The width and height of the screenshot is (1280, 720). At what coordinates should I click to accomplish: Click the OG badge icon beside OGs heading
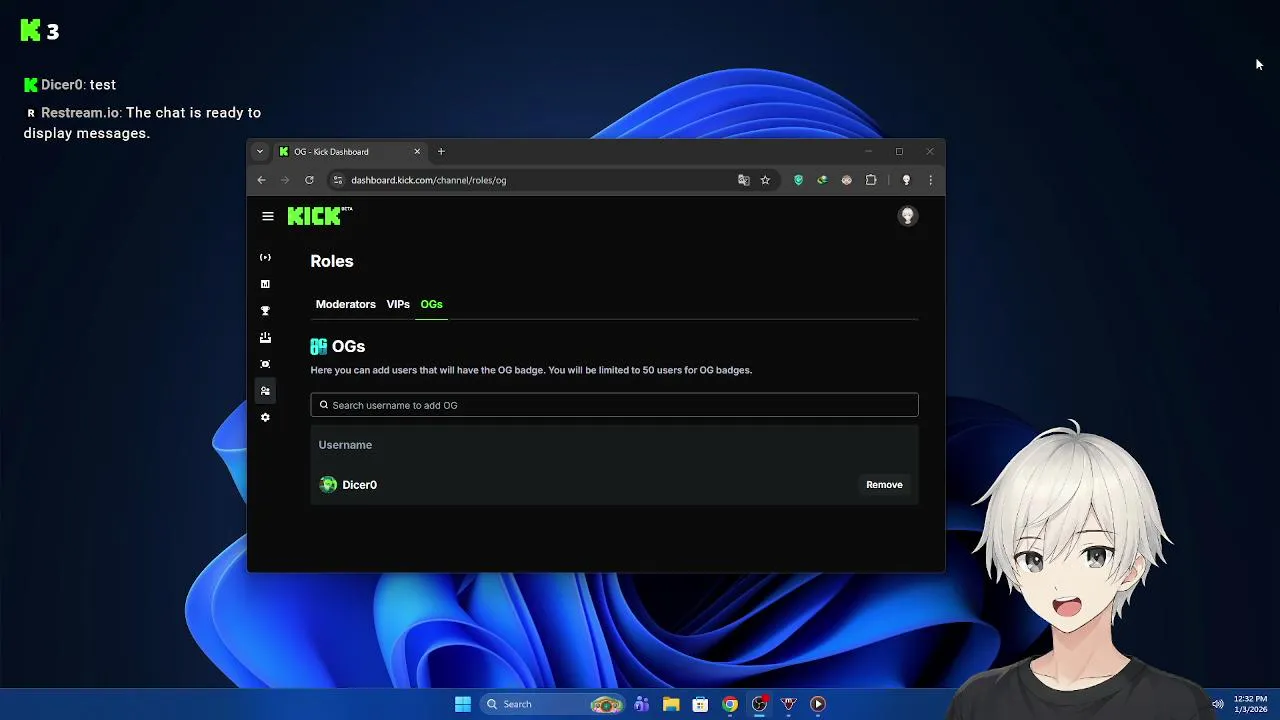pyautogui.click(x=319, y=346)
